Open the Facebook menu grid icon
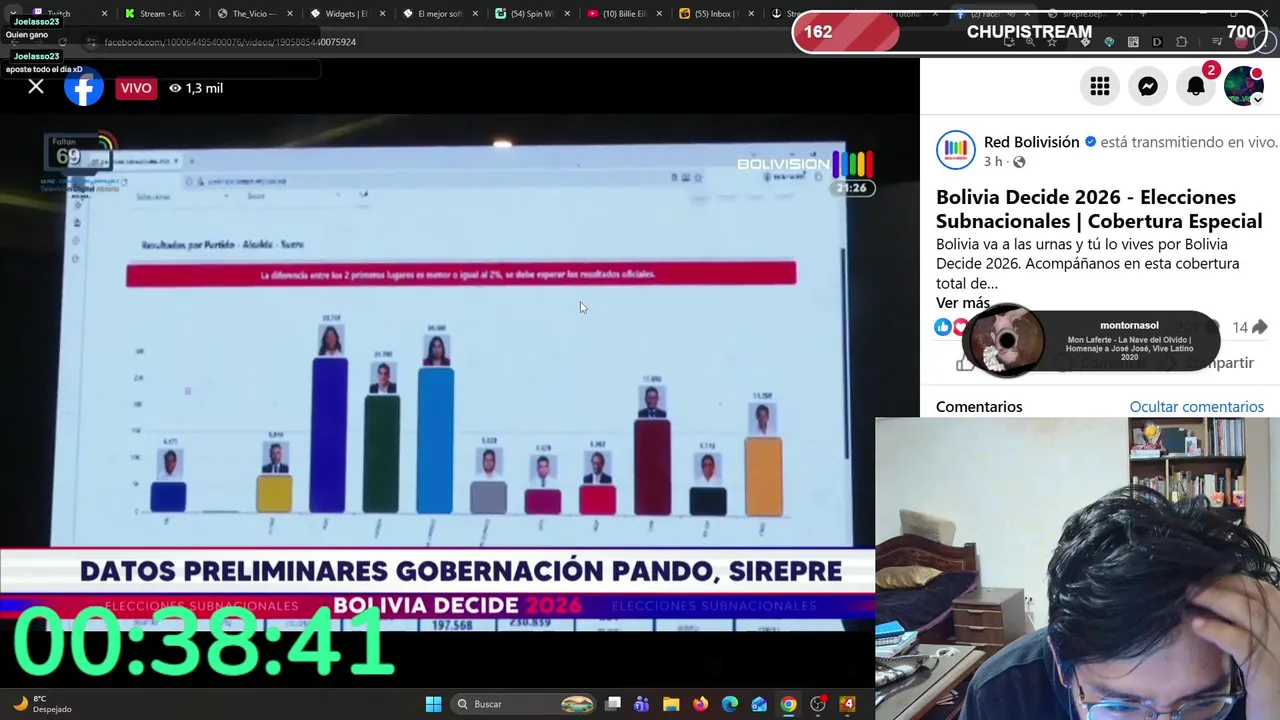 pyautogui.click(x=1100, y=87)
